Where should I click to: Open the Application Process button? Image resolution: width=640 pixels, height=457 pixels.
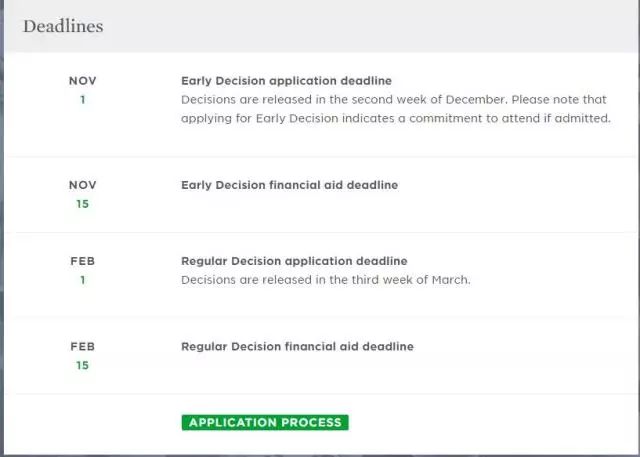click(265, 422)
